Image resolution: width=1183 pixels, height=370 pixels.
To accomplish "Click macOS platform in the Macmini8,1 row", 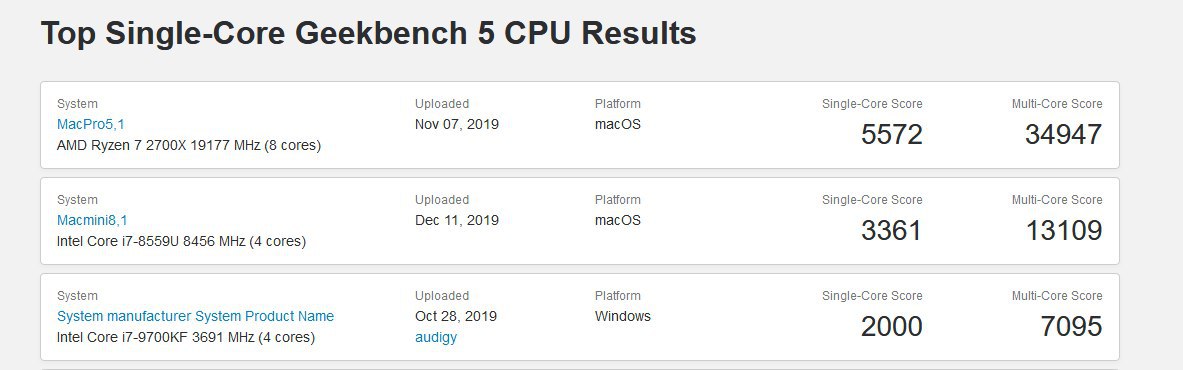I will tap(618, 220).
